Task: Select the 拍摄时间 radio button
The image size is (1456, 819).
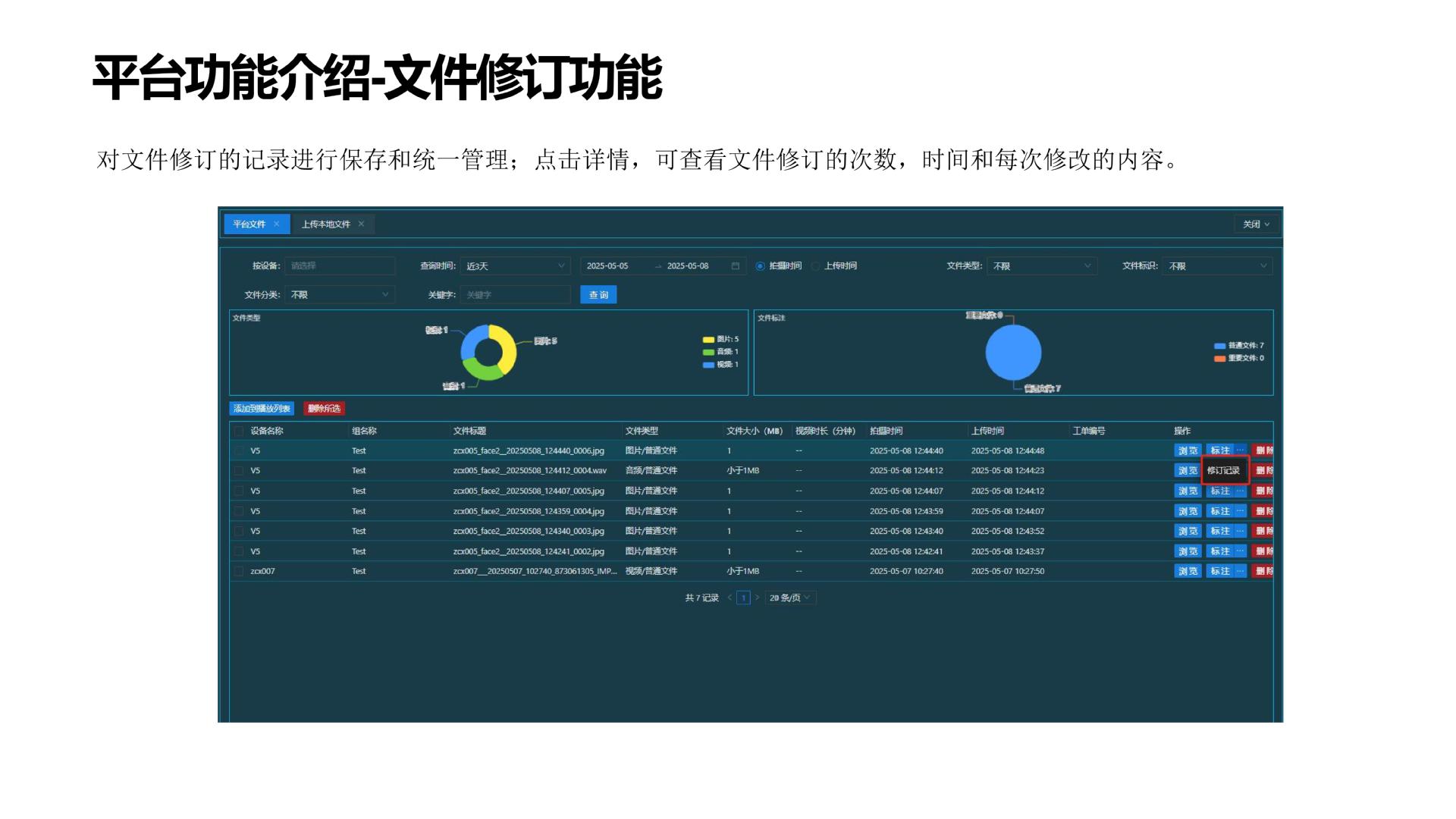Action: click(760, 266)
